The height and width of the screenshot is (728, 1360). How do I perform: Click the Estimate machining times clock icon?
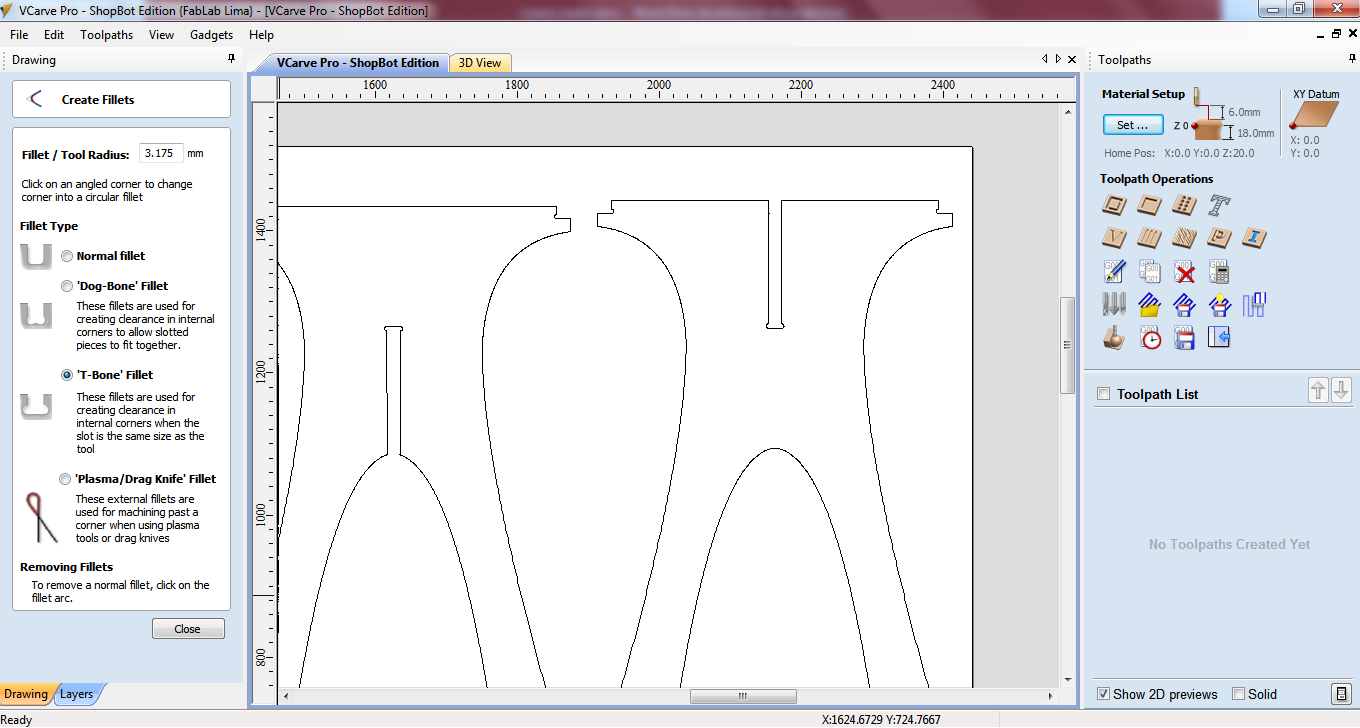point(1151,338)
